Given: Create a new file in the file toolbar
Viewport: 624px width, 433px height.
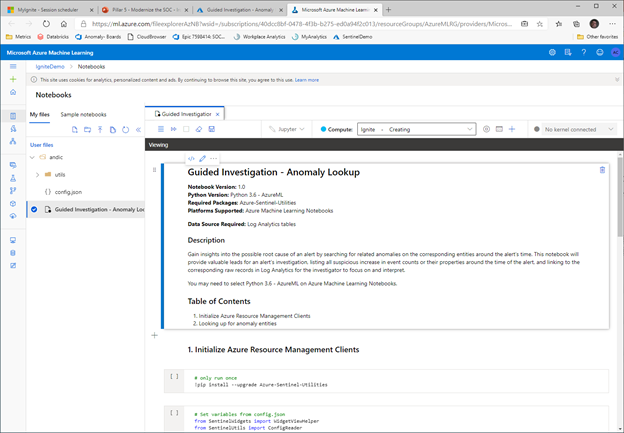Looking at the screenshot, I should pyautogui.click(x=74, y=130).
